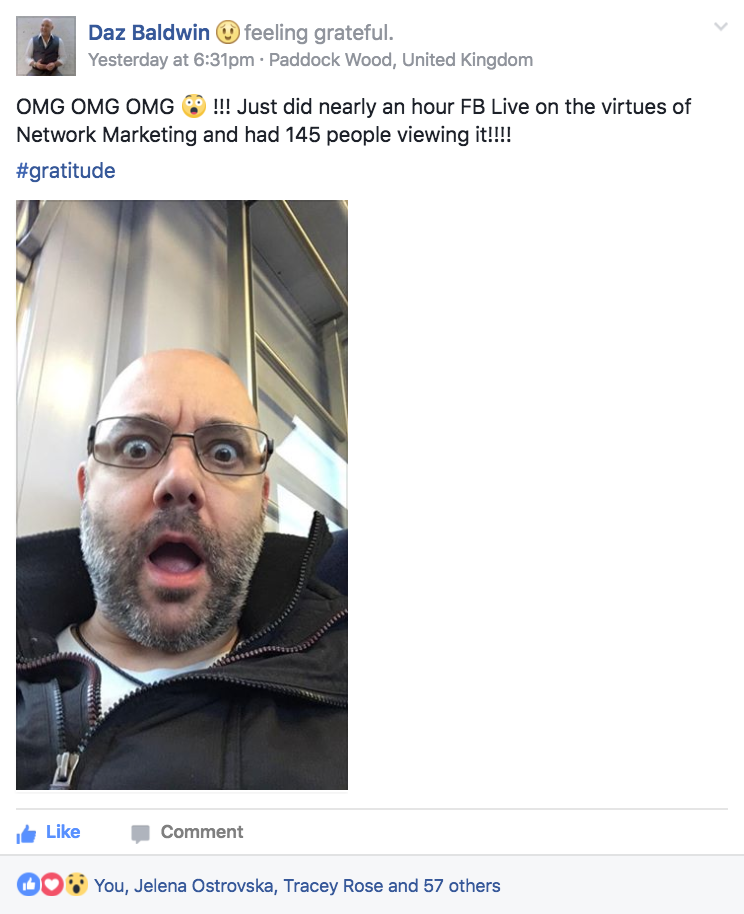Viewport: 744px width, 914px height.
Task: Open the 'Yesterday at 6:31pm' timestamp link
Action: click(x=171, y=60)
